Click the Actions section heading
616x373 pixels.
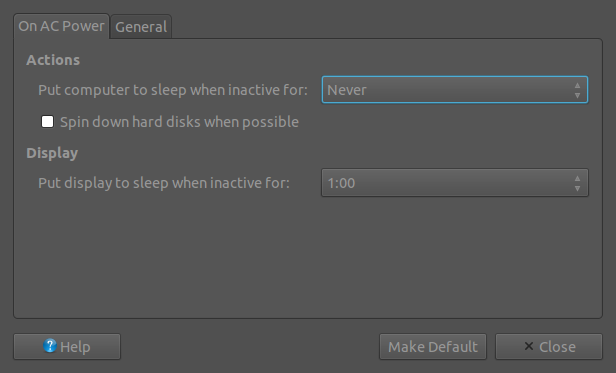click(x=53, y=60)
